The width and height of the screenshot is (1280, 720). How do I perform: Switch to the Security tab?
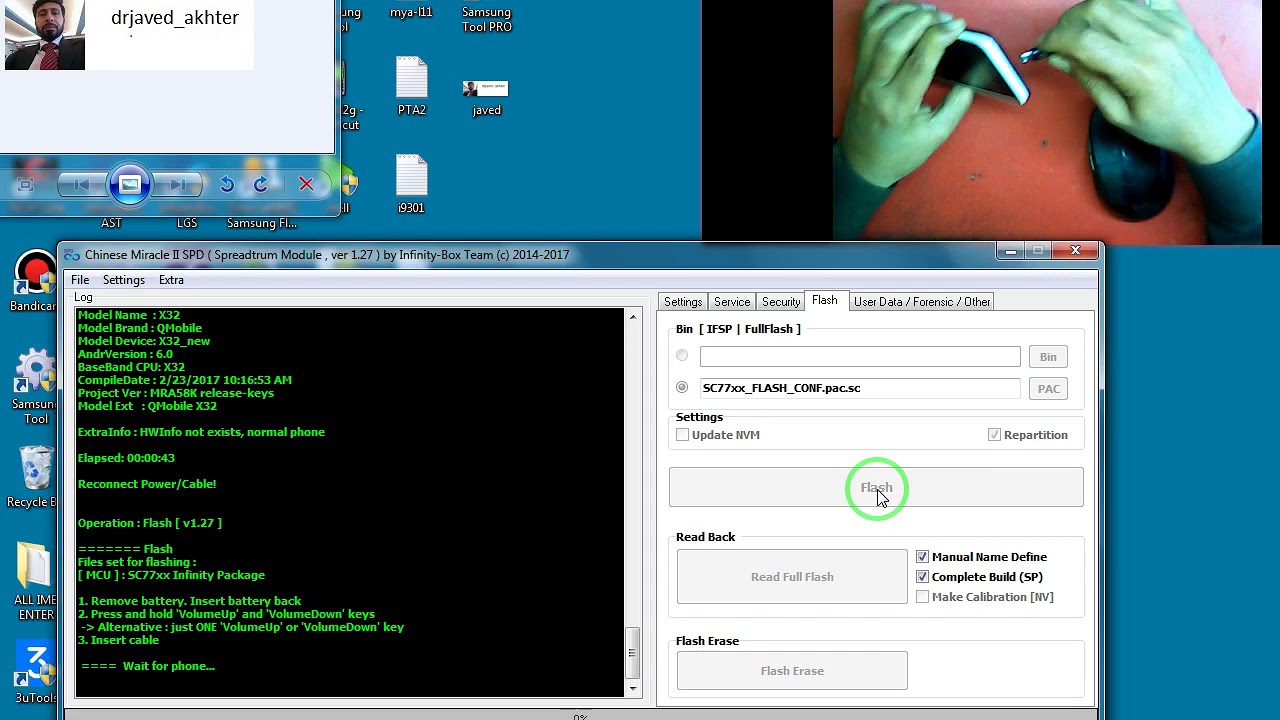tap(781, 302)
